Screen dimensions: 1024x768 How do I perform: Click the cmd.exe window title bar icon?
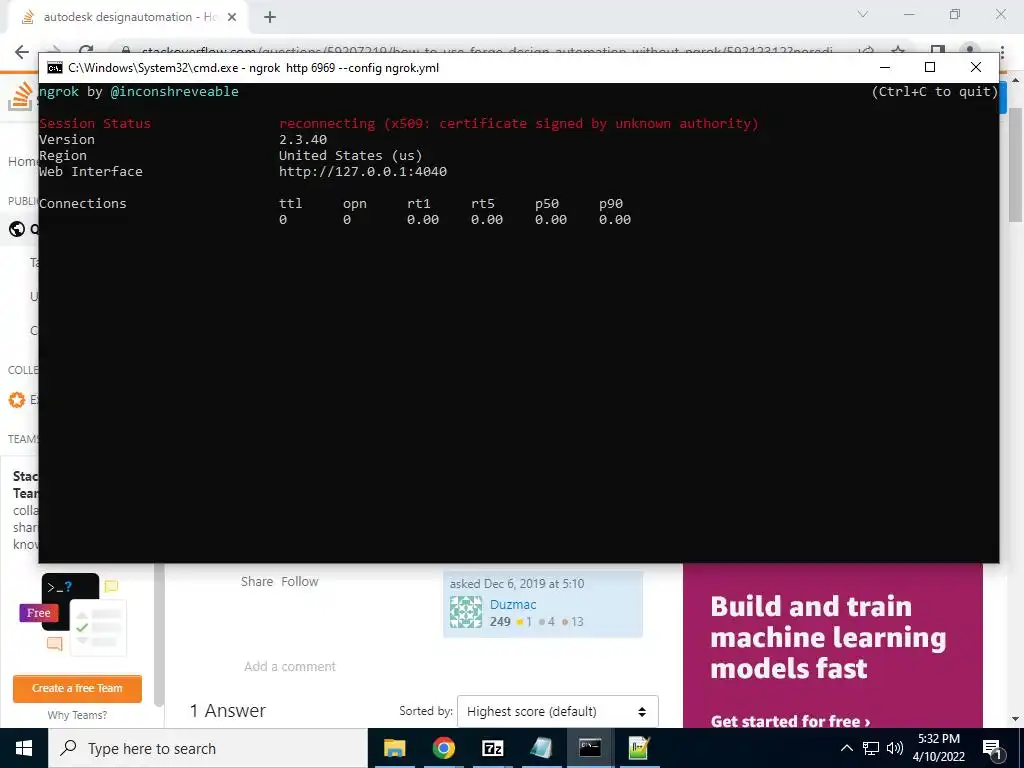(x=55, y=68)
